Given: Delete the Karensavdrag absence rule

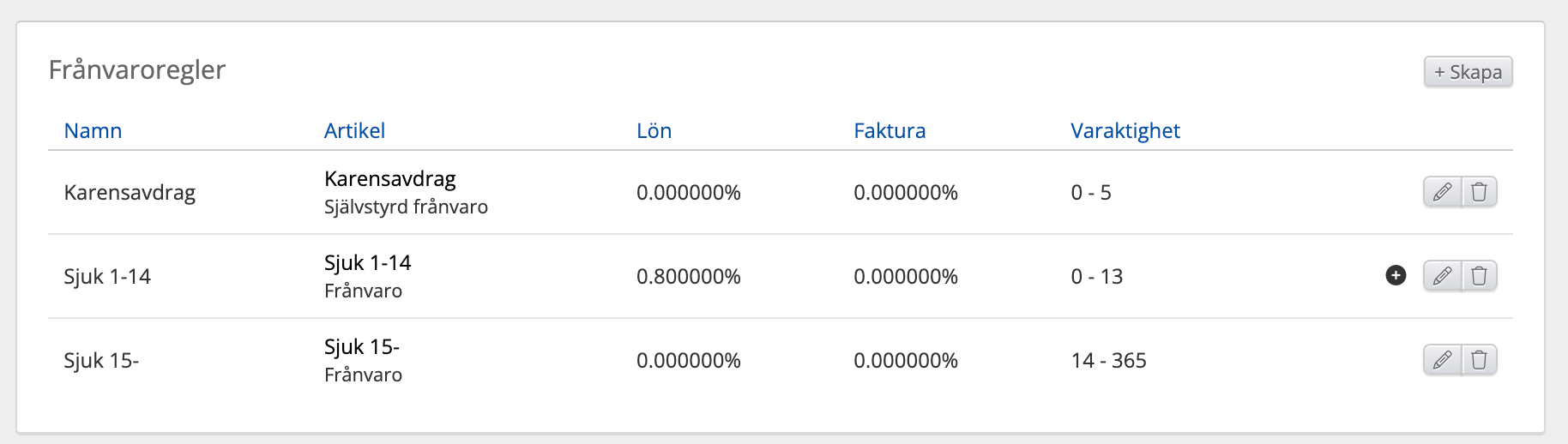Looking at the screenshot, I should click(1479, 192).
